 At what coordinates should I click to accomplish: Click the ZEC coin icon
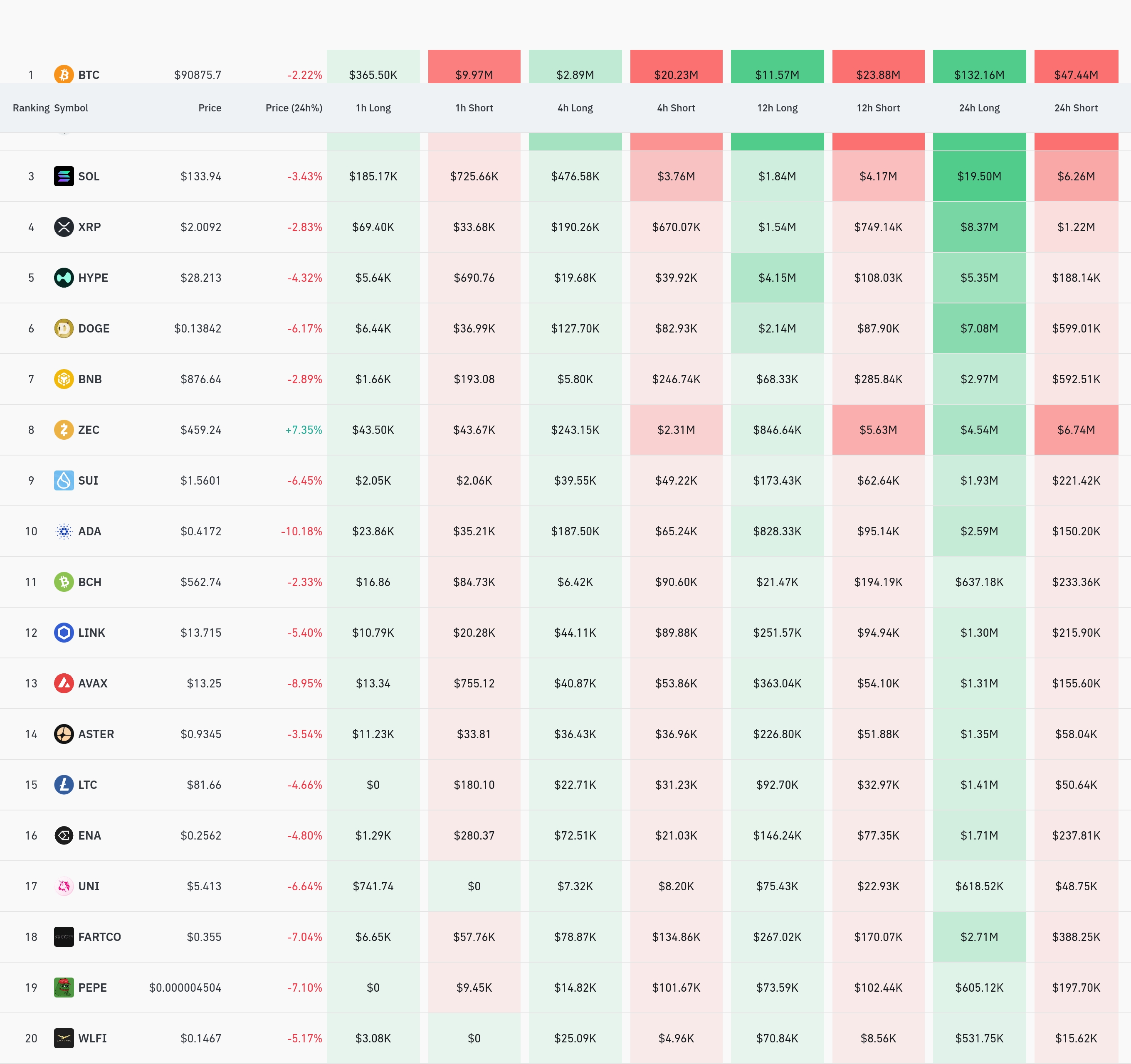coord(64,429)
